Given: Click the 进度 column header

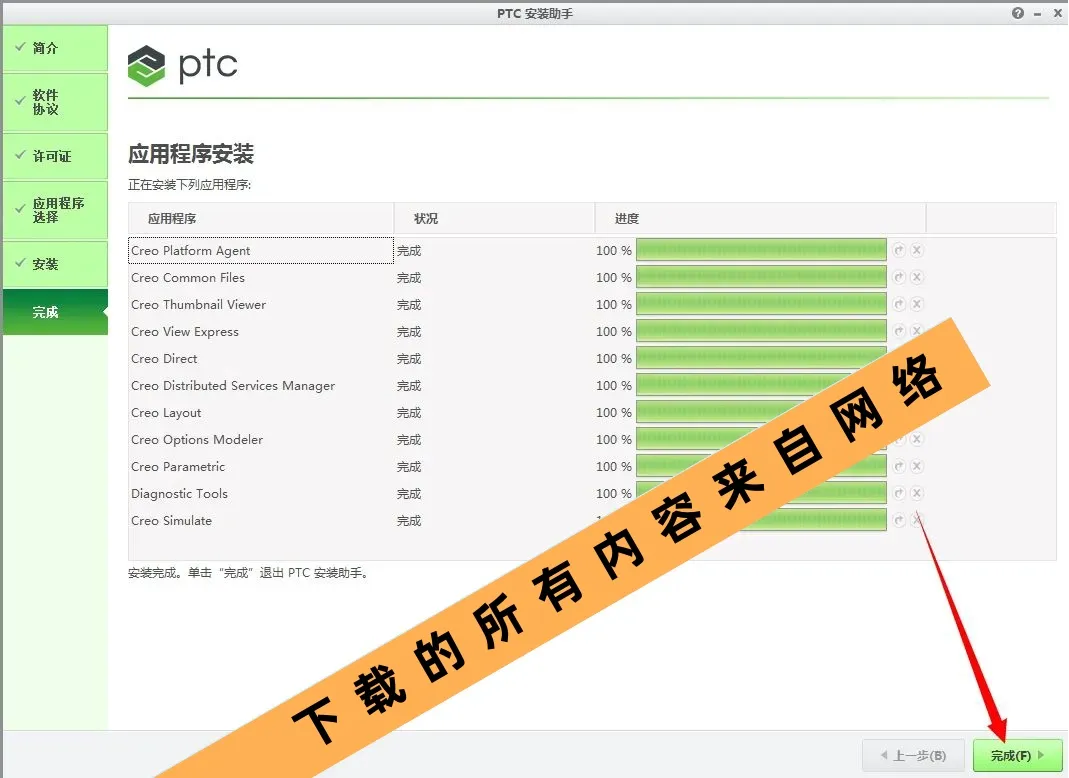Looking at the screenshot, I should [x=761, y=218].
